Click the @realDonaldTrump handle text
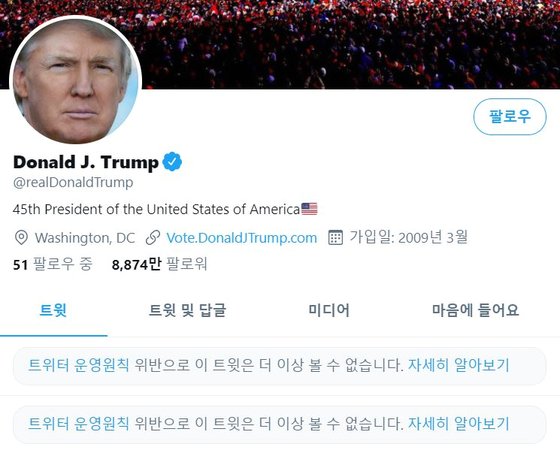 (x=73, y=183)
